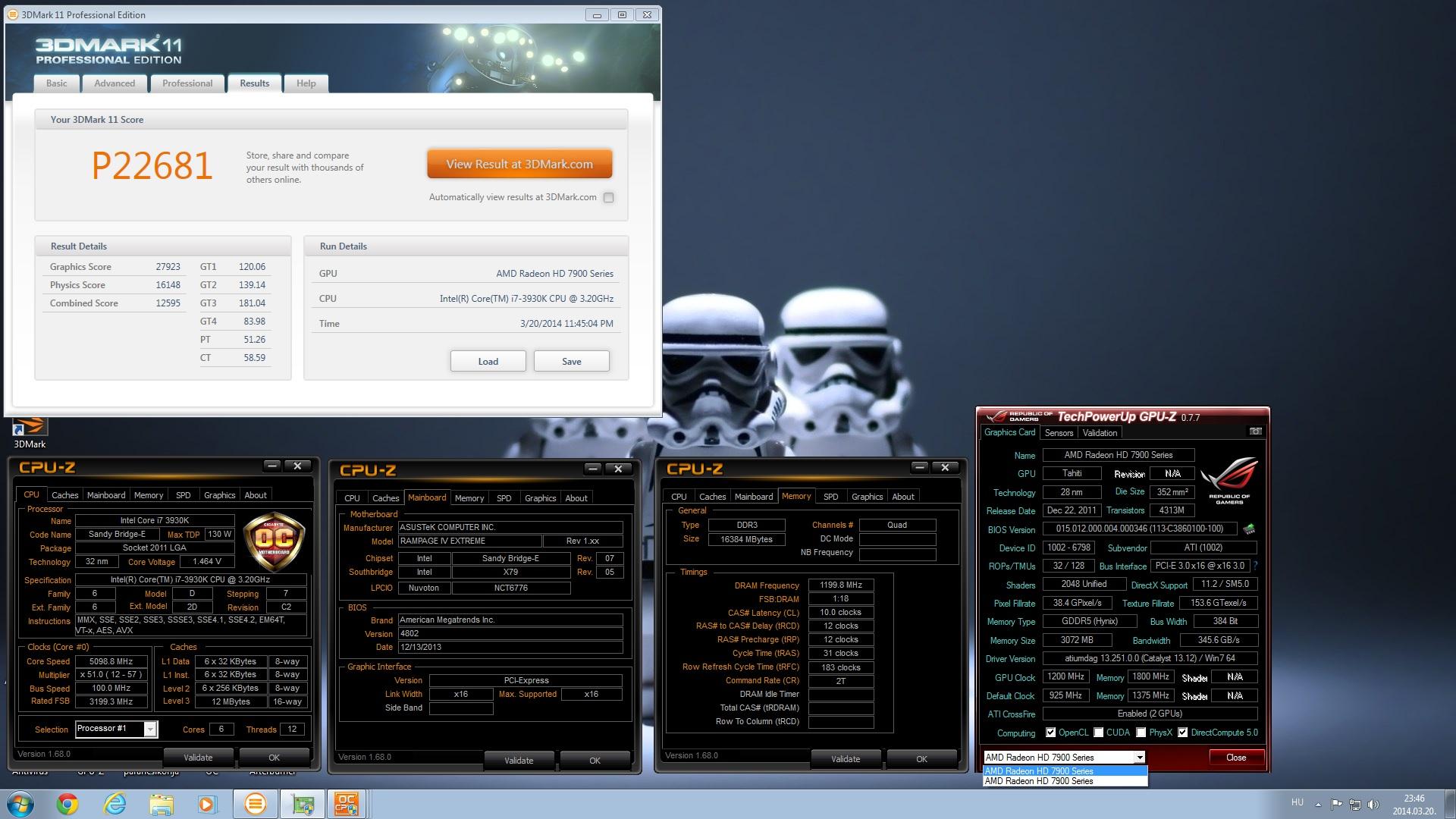Open the Processor #1 selection dropdown
Image resolution: width=1456 pixels, height=819 pixels.
pos(150,729)
